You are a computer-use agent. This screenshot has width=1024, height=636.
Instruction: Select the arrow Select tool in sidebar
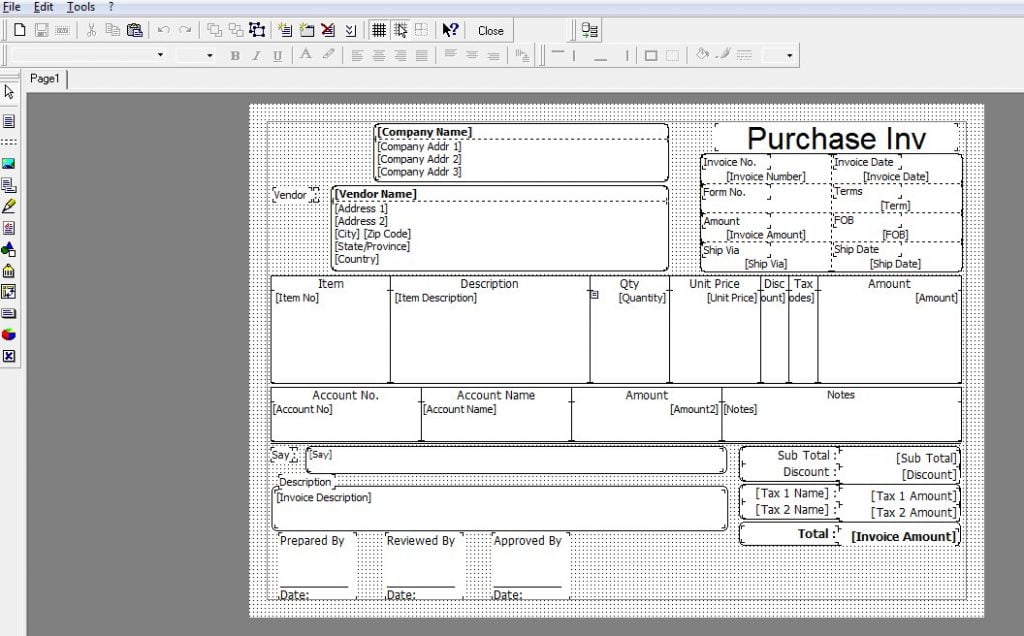coord(9,92)
